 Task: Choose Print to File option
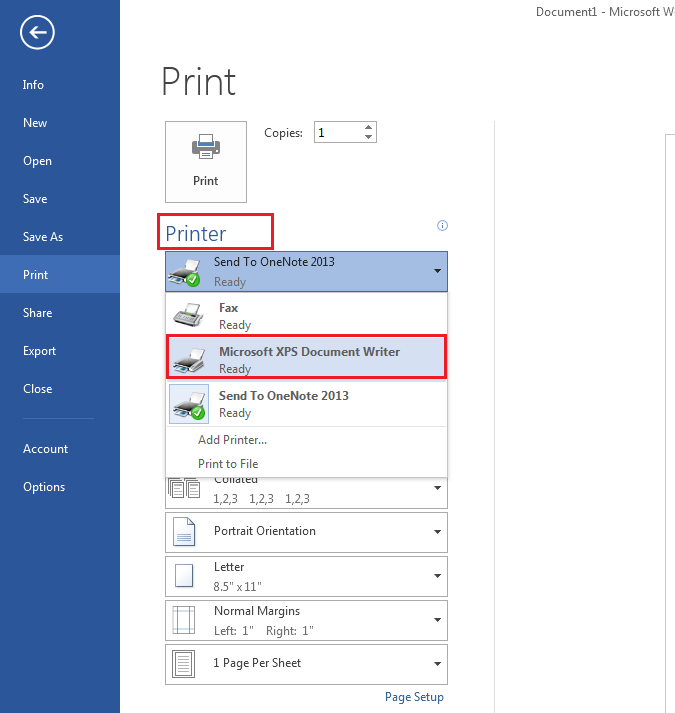(x=228, y=463)
